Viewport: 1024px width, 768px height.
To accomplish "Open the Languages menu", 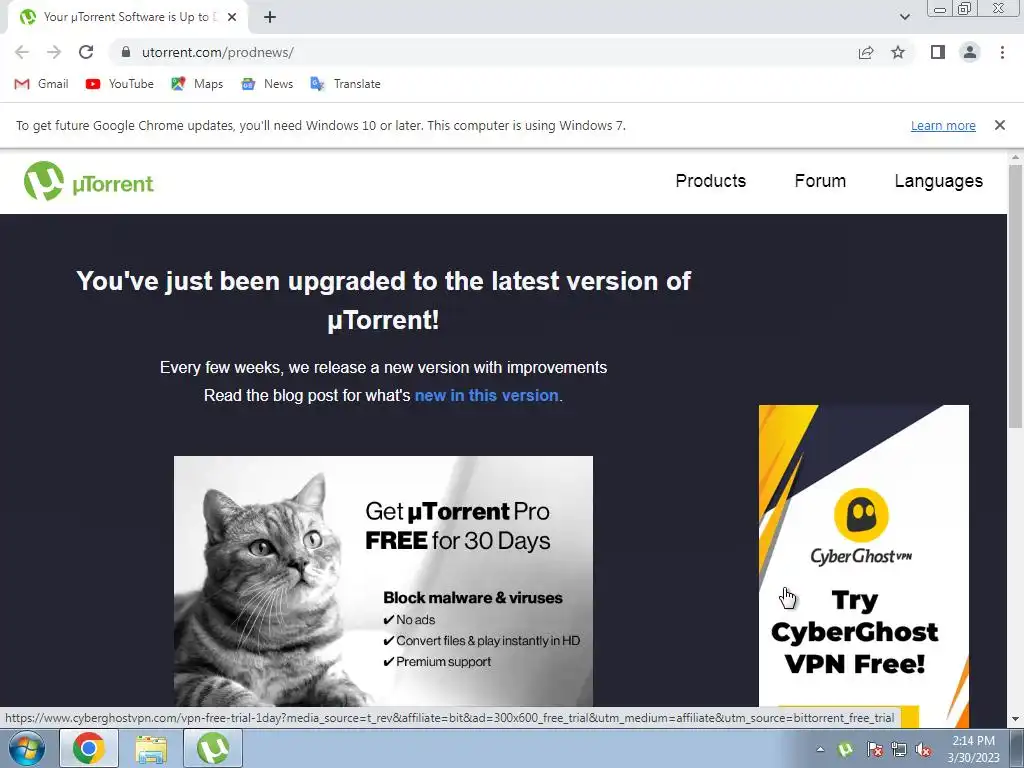I will click(938, 181).
